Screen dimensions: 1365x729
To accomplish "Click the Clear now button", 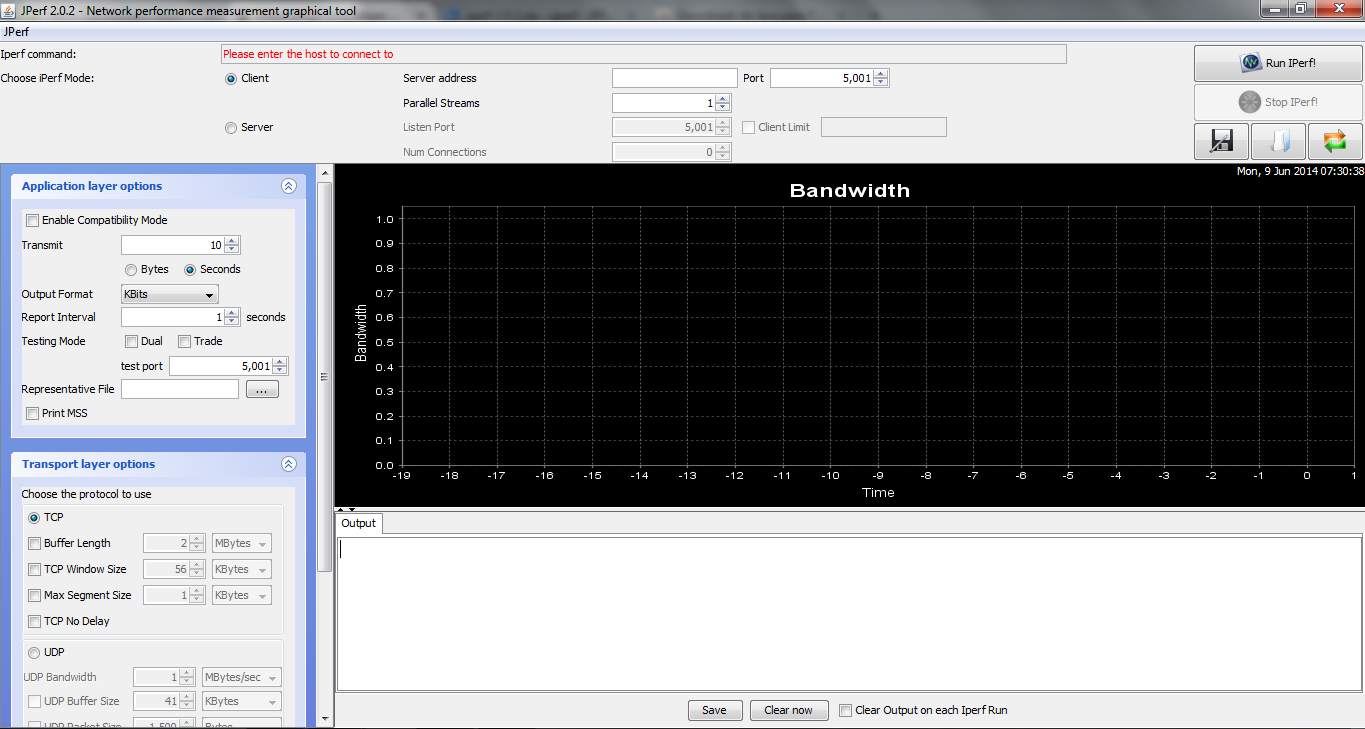I will click(x=788, y=711).
